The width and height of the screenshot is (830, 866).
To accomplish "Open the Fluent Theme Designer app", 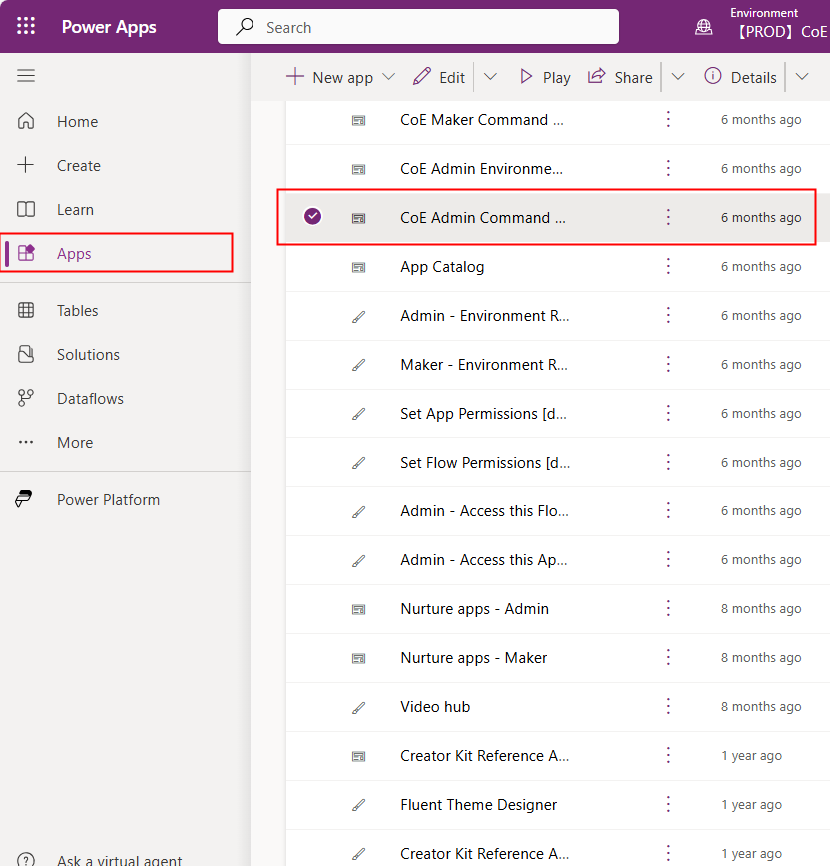I will coord(478,805).
